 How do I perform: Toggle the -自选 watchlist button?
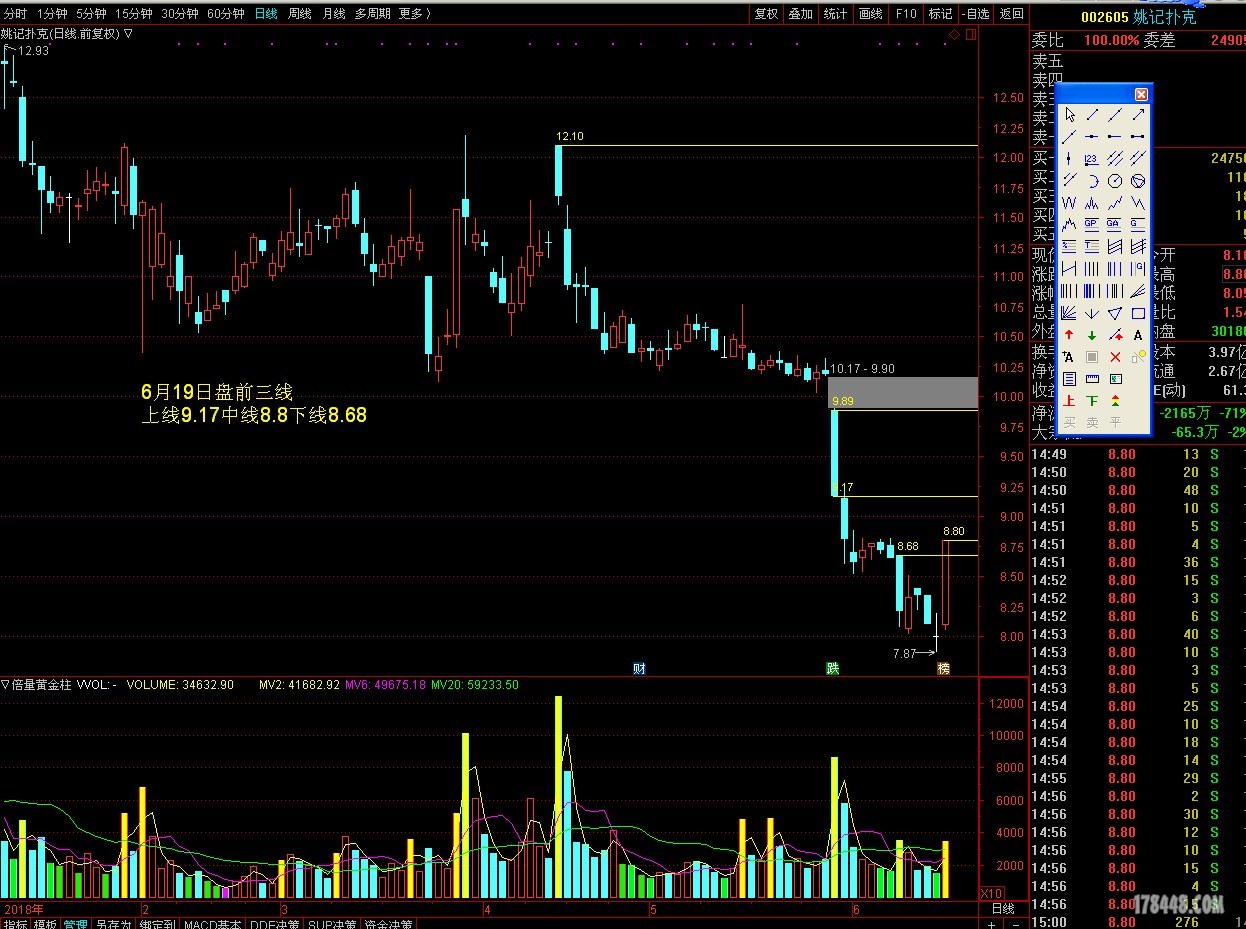click(975, 14)
